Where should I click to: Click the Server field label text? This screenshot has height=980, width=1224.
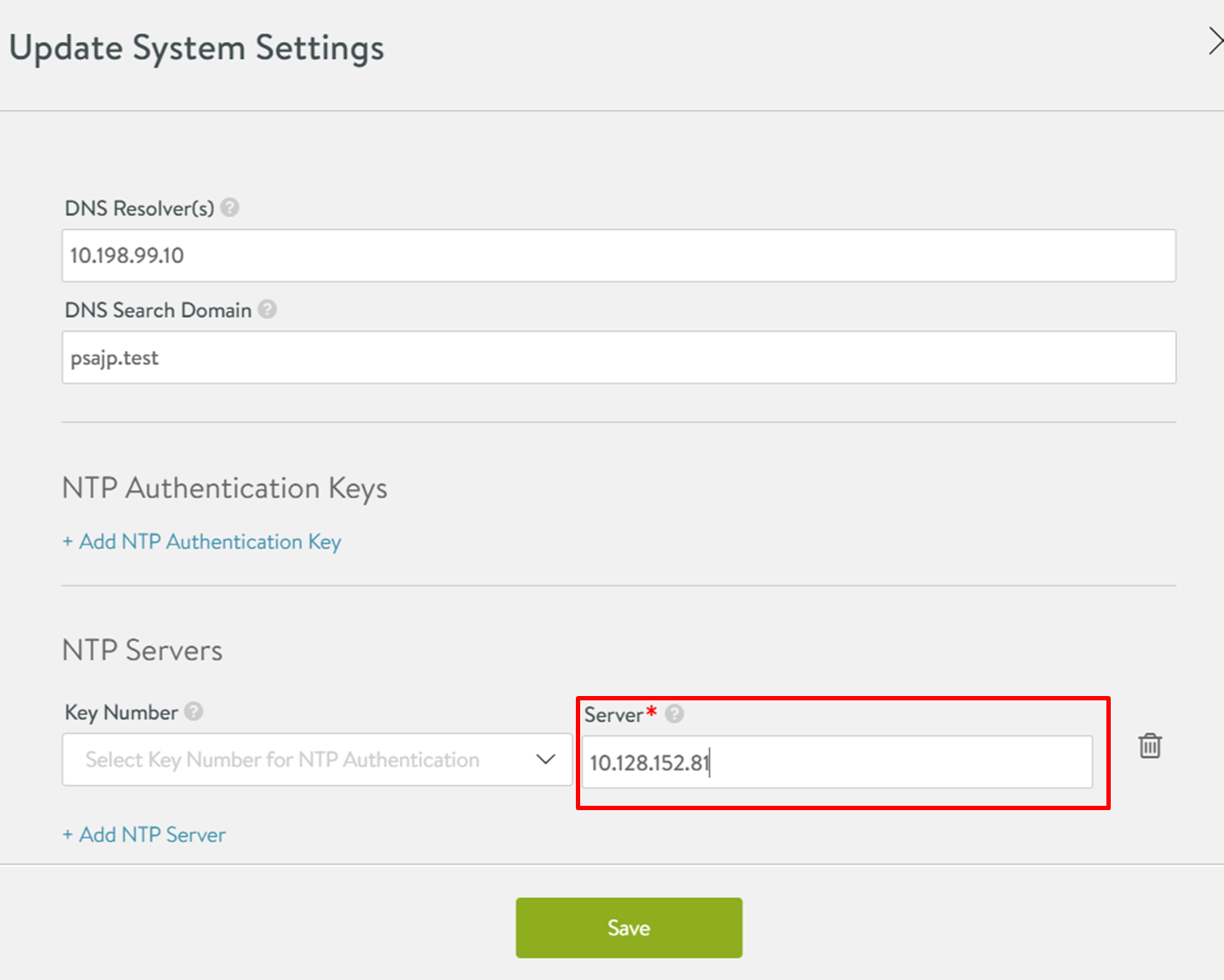(x=613, y=715)
